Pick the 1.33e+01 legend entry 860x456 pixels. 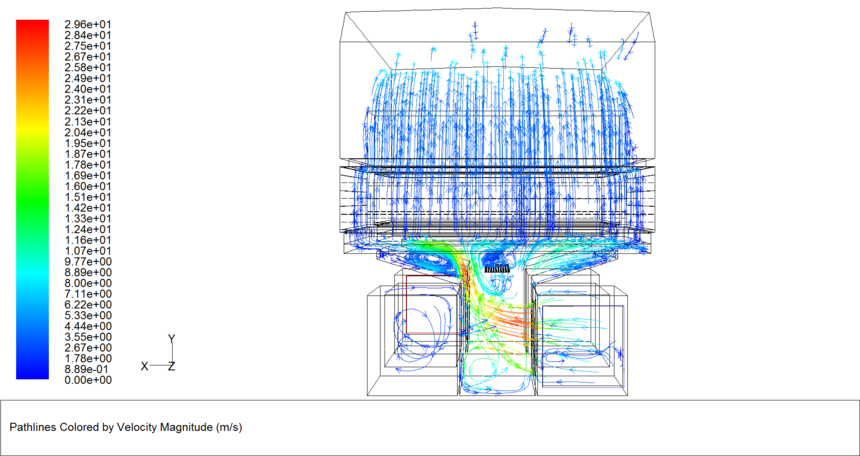88,219
